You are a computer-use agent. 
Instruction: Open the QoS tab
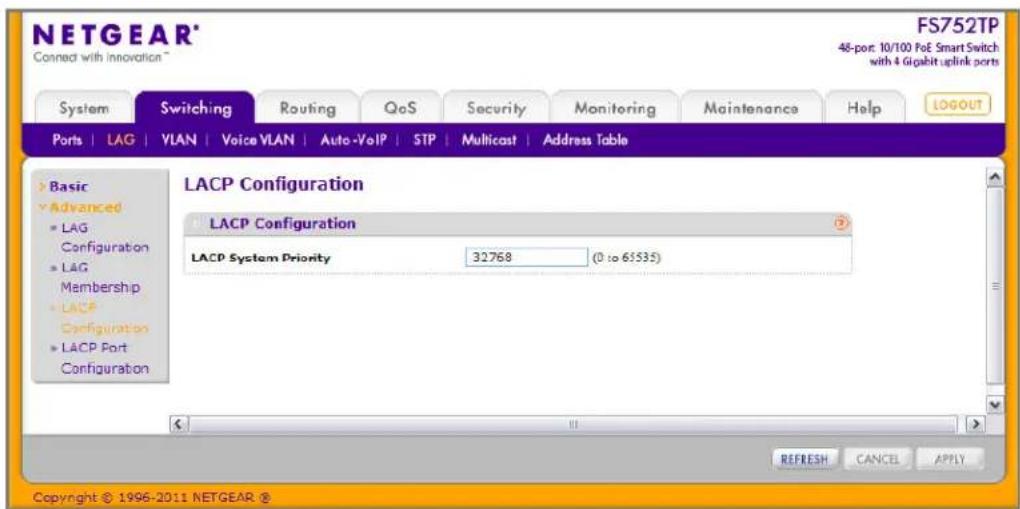click(x=400, y=109)
